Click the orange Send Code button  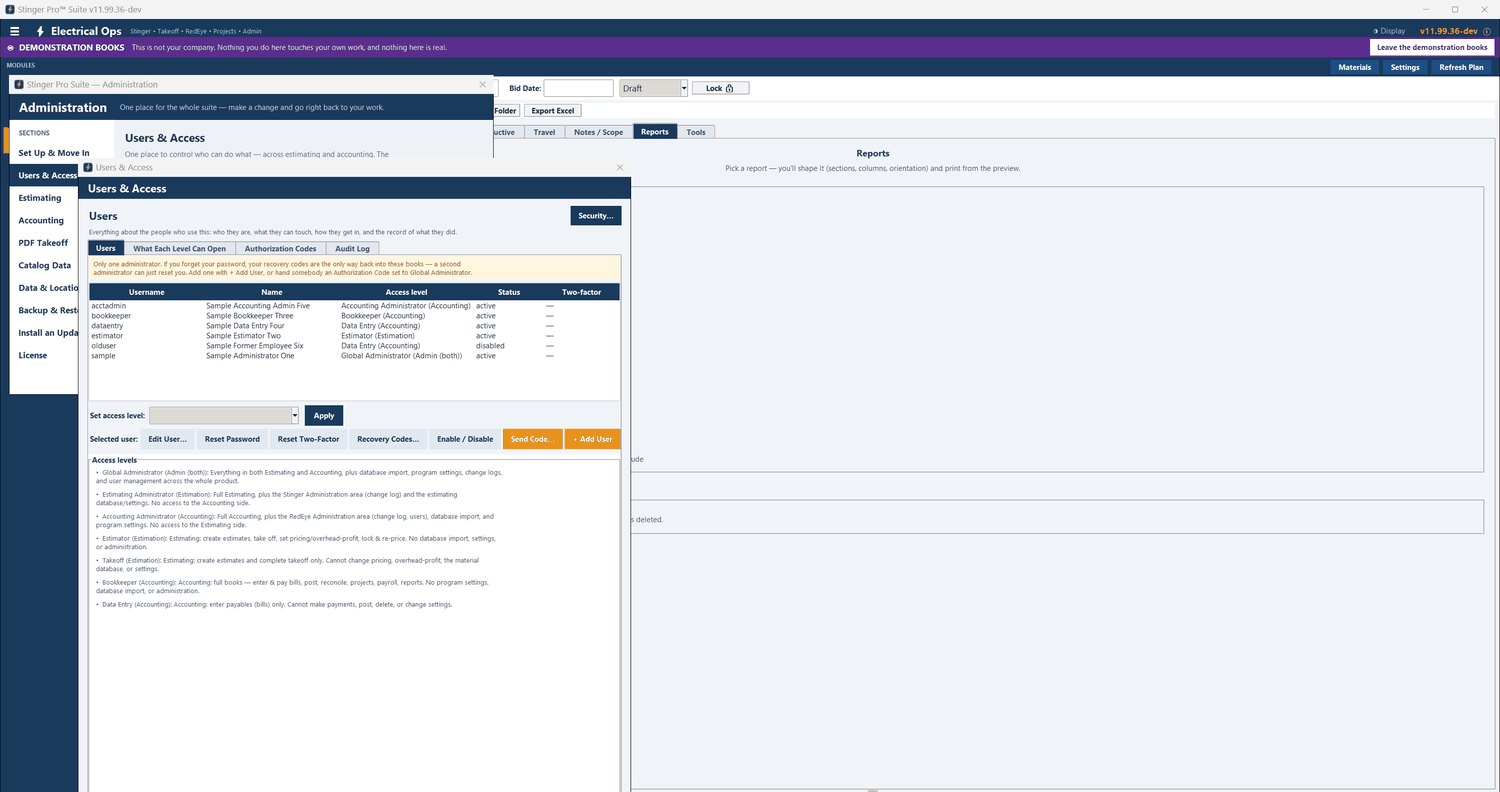(533, 439)
